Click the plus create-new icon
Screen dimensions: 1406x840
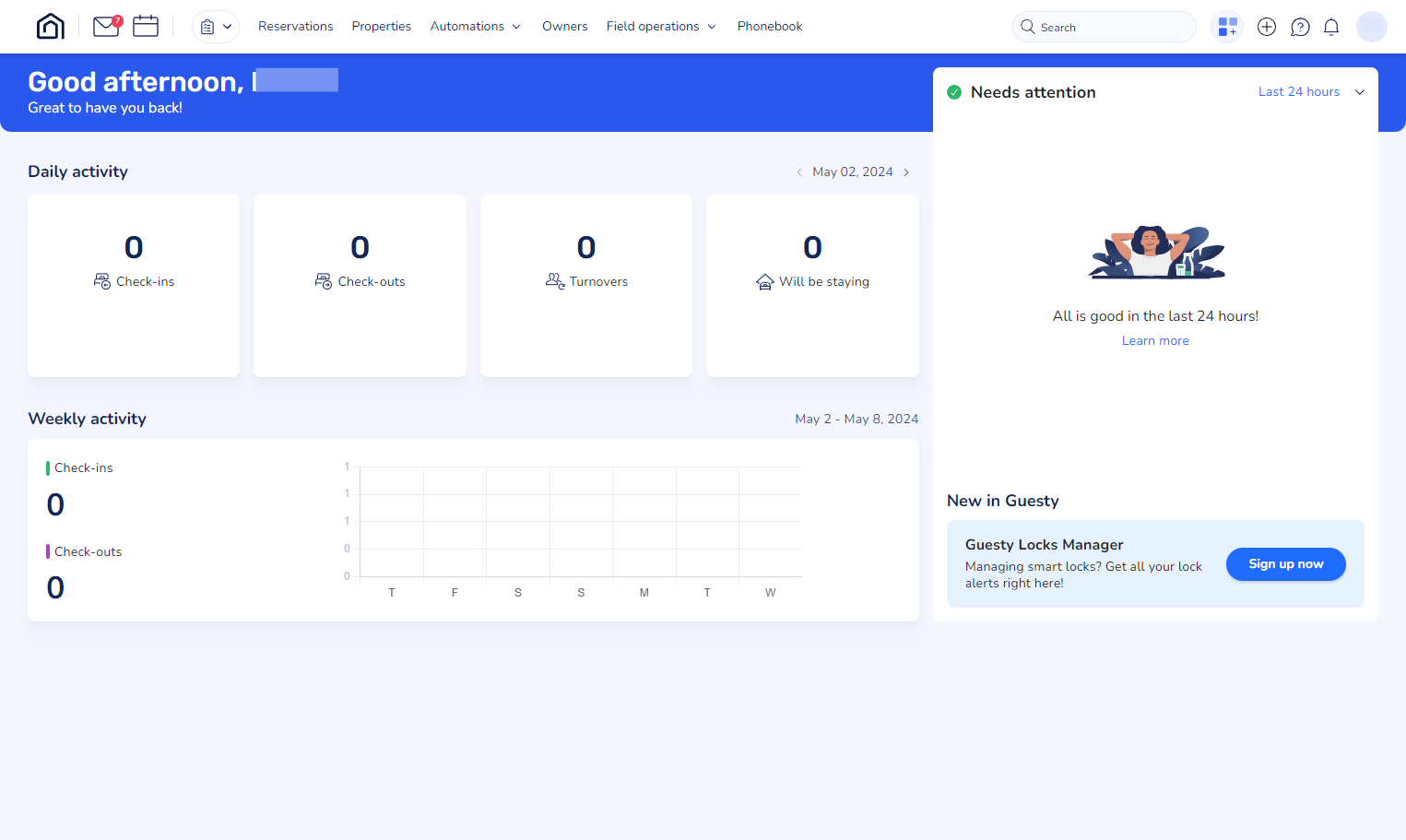[x=1267, y=27]
